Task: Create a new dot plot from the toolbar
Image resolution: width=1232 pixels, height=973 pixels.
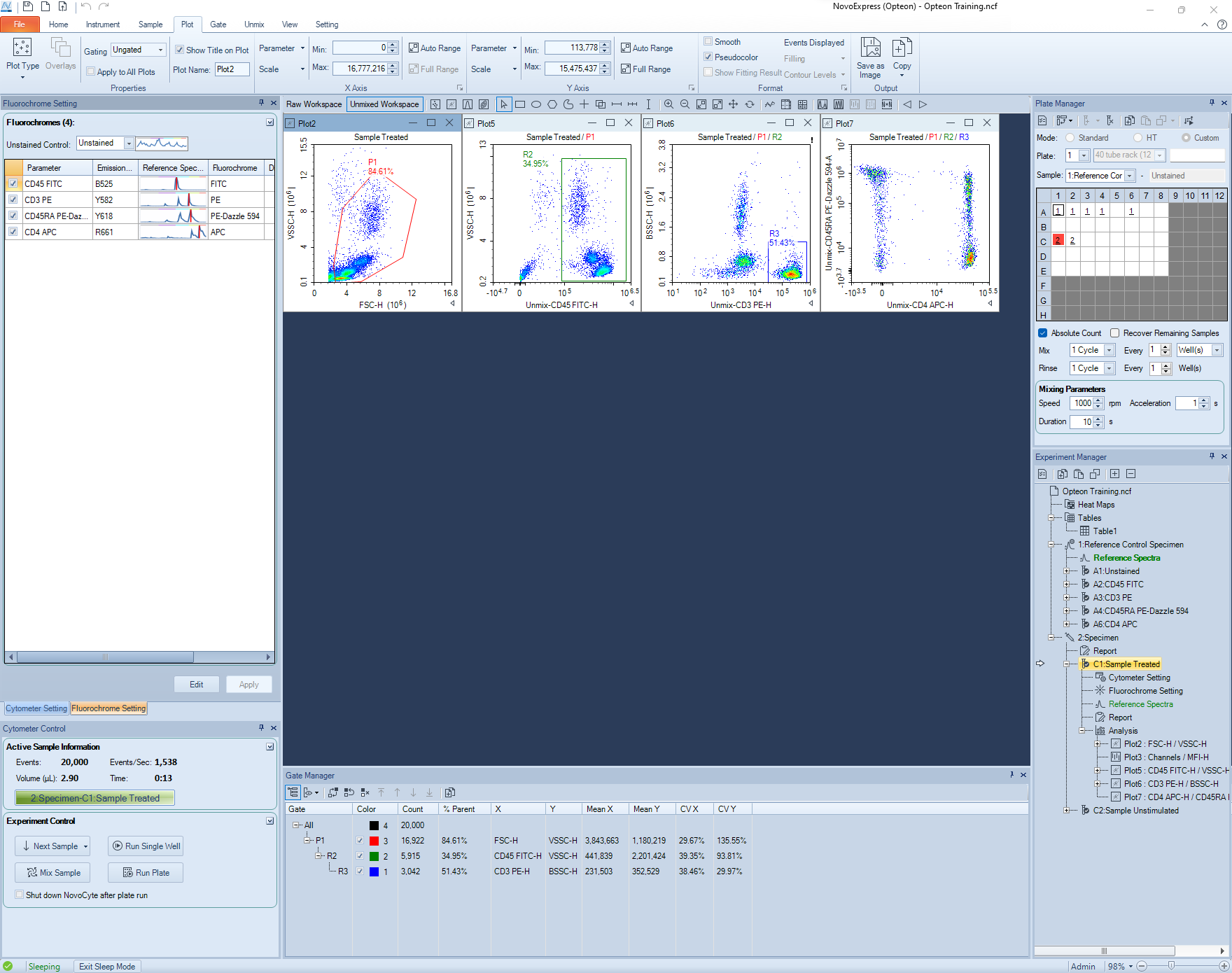Action: pos(435,104)
